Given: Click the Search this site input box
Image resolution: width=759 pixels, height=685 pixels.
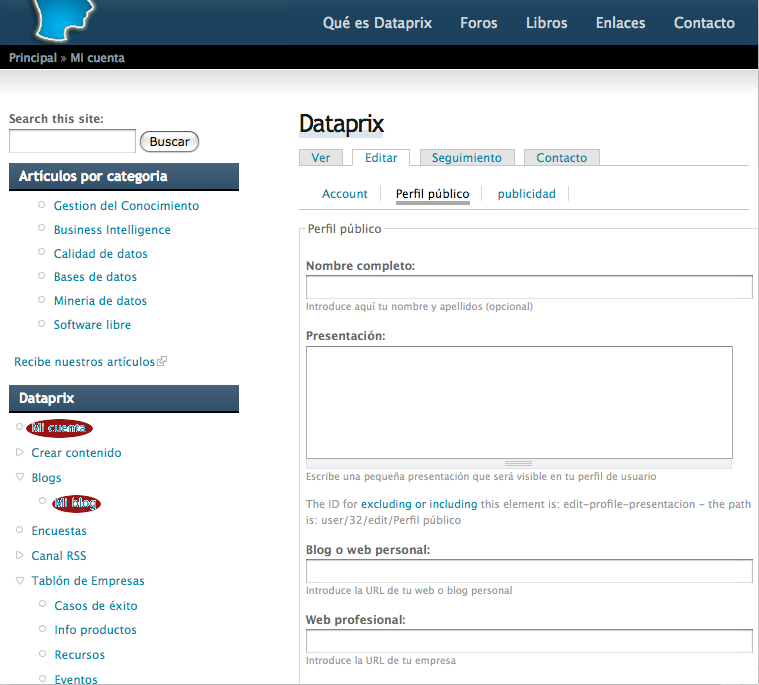Looking at the screenshot, I should [72, 141].
